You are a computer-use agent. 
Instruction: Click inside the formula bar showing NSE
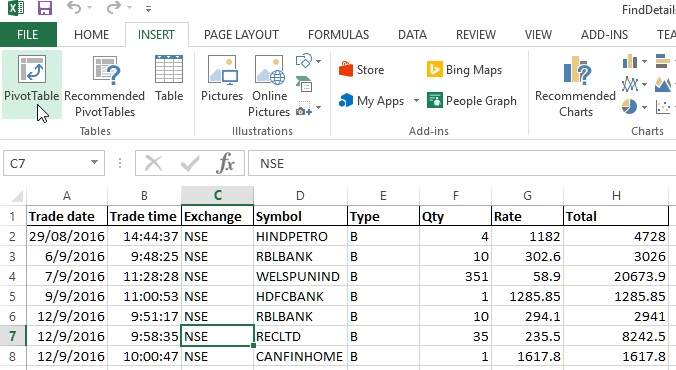click(x=462, y=163)
